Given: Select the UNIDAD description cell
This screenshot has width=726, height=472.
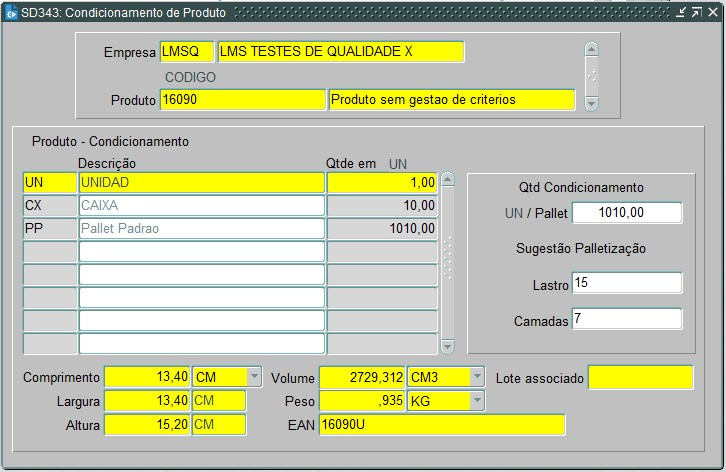Looking at the screenshot, I should click(202, 183).
